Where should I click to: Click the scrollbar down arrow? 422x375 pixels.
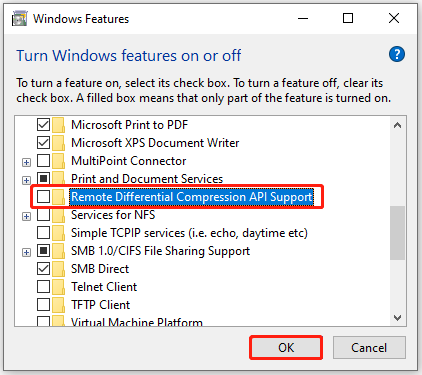click(x=397, y=318)
